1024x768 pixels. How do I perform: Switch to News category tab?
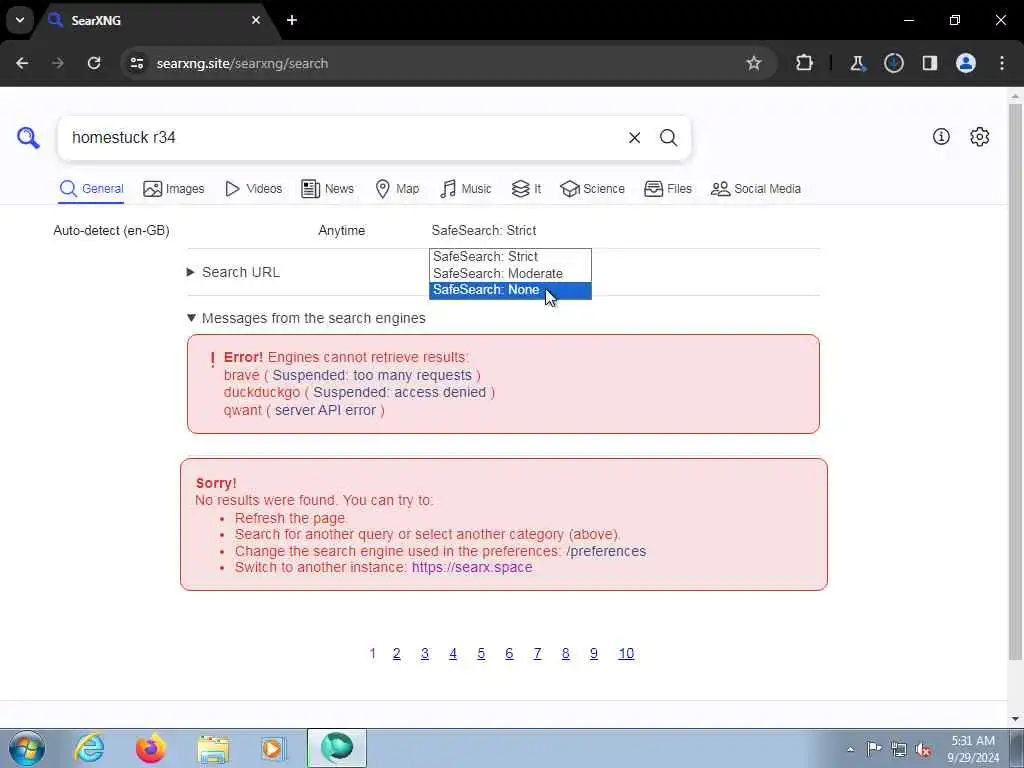pyautogui.click(x=327, y=189)
